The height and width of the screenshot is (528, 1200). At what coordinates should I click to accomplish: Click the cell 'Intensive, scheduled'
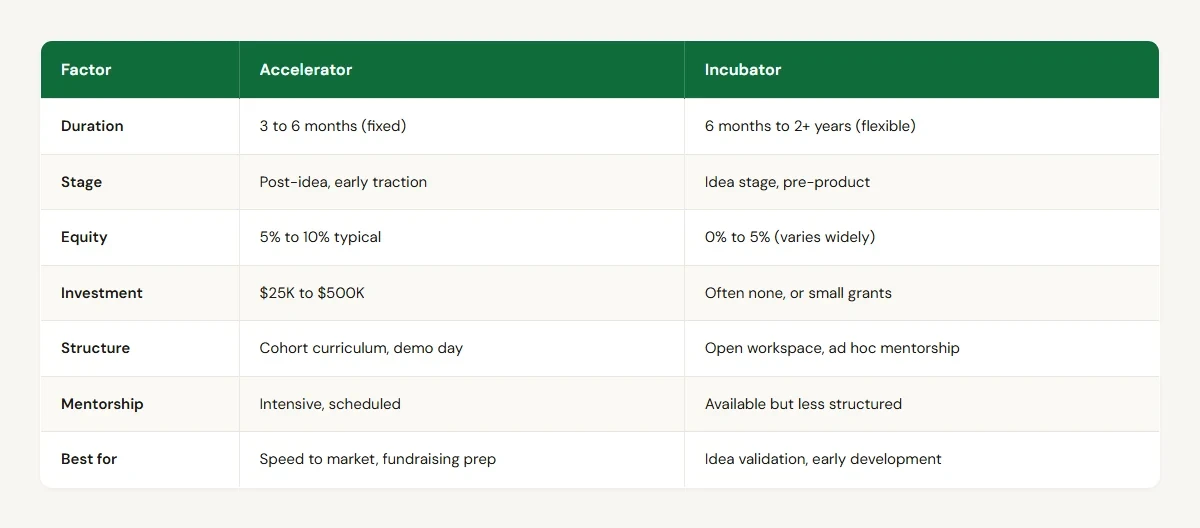(462, 404)
